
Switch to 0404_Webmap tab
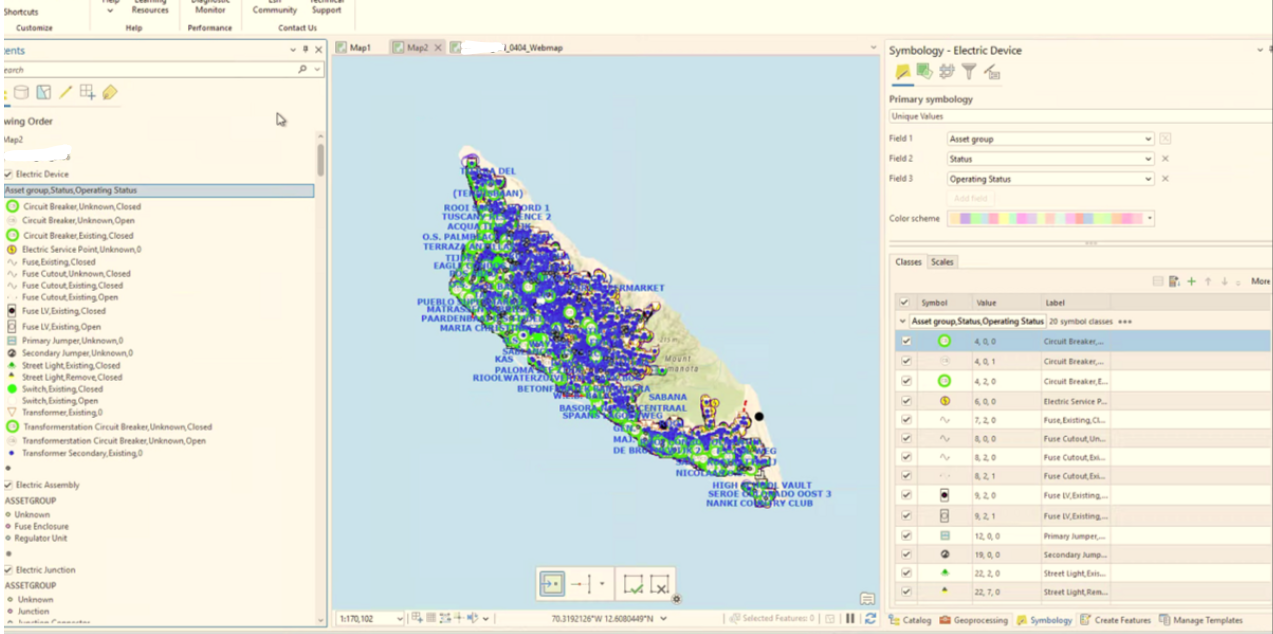tap(507, 48)
